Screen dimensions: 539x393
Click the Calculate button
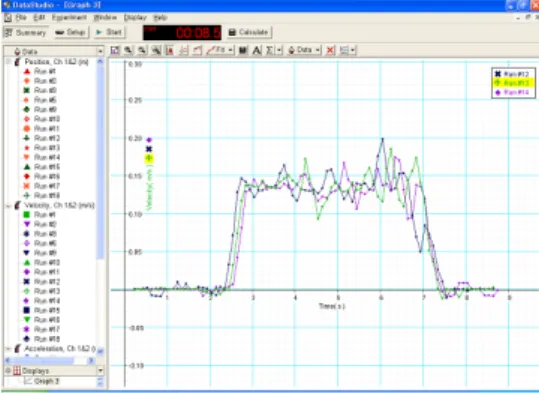pyautogui.click(x=249, y=33)
